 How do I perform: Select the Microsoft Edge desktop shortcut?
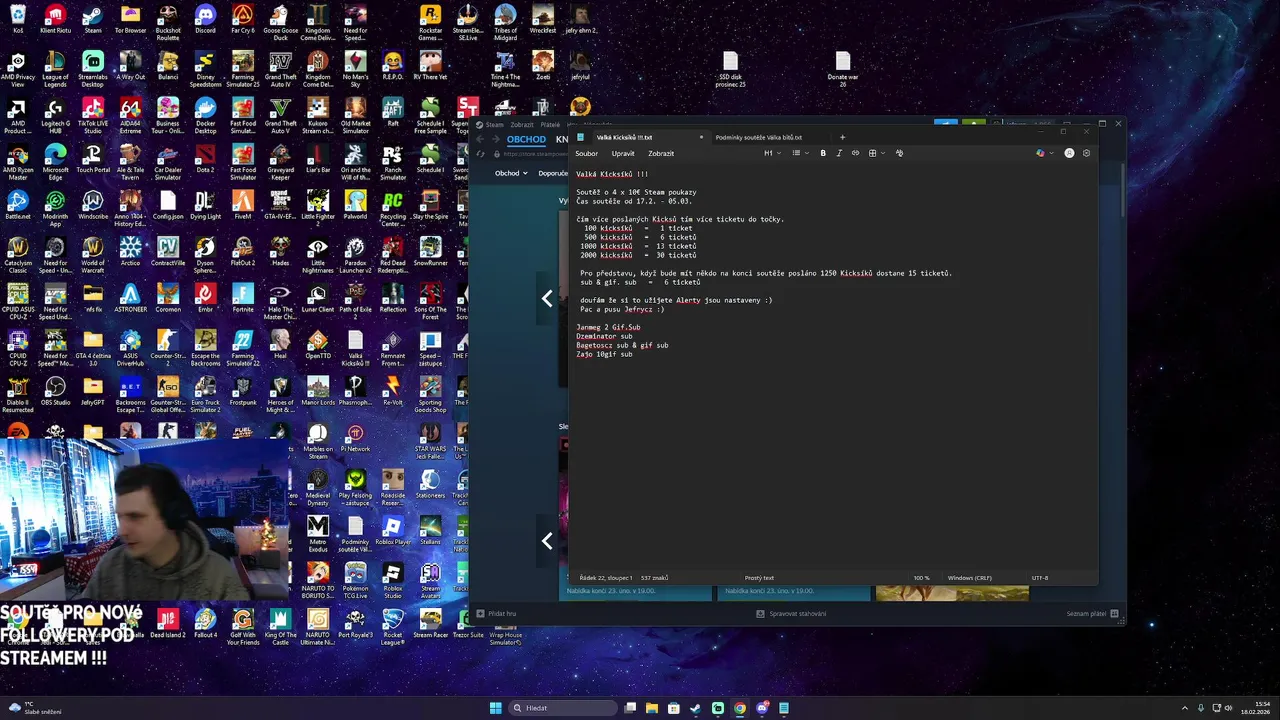[x=55, y=163]
